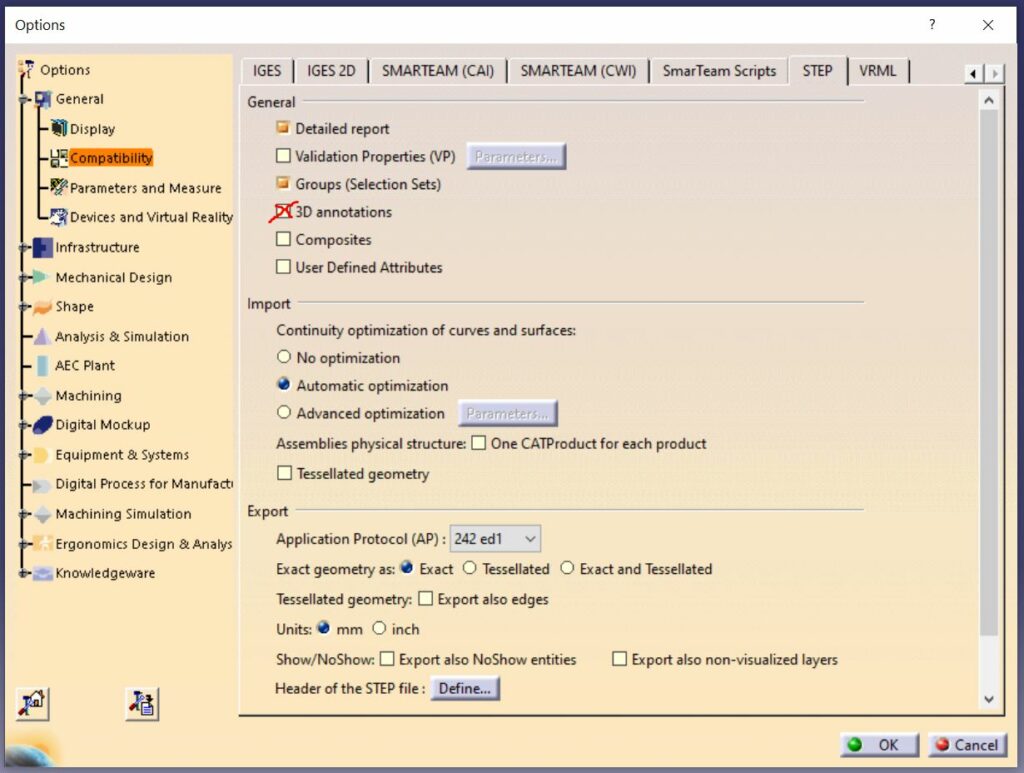
Task: Check the Tessellated geometry import option
Action: click(284, 473)
